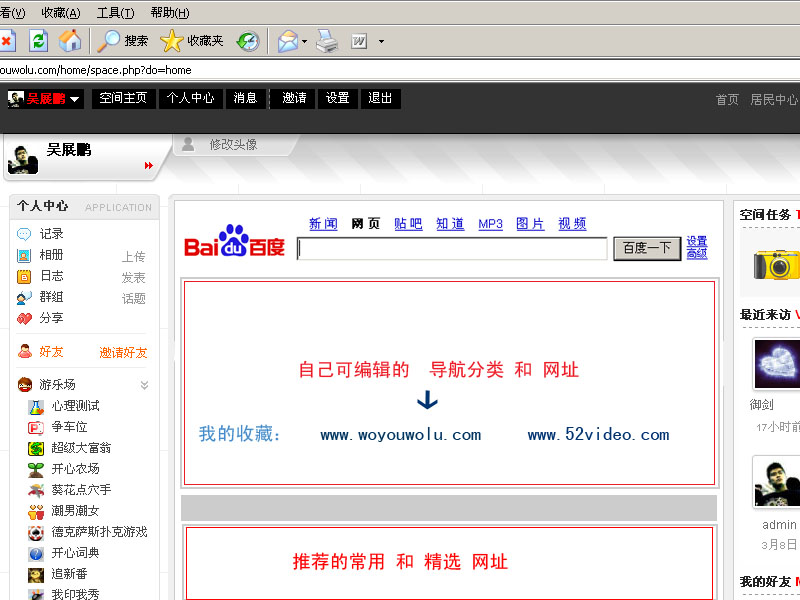Viewport: 800px width, 600px height.
Task: Click the Edit with Word toolbar icon
Action: [359, 41]
